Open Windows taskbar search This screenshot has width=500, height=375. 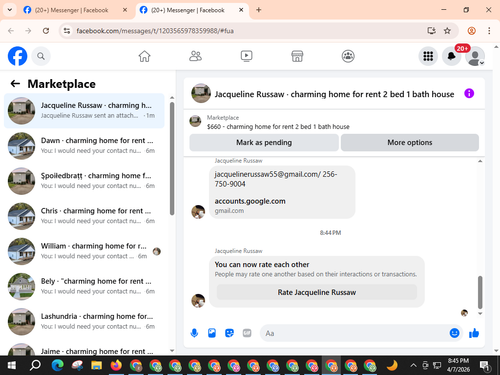[x=35, y=366]
